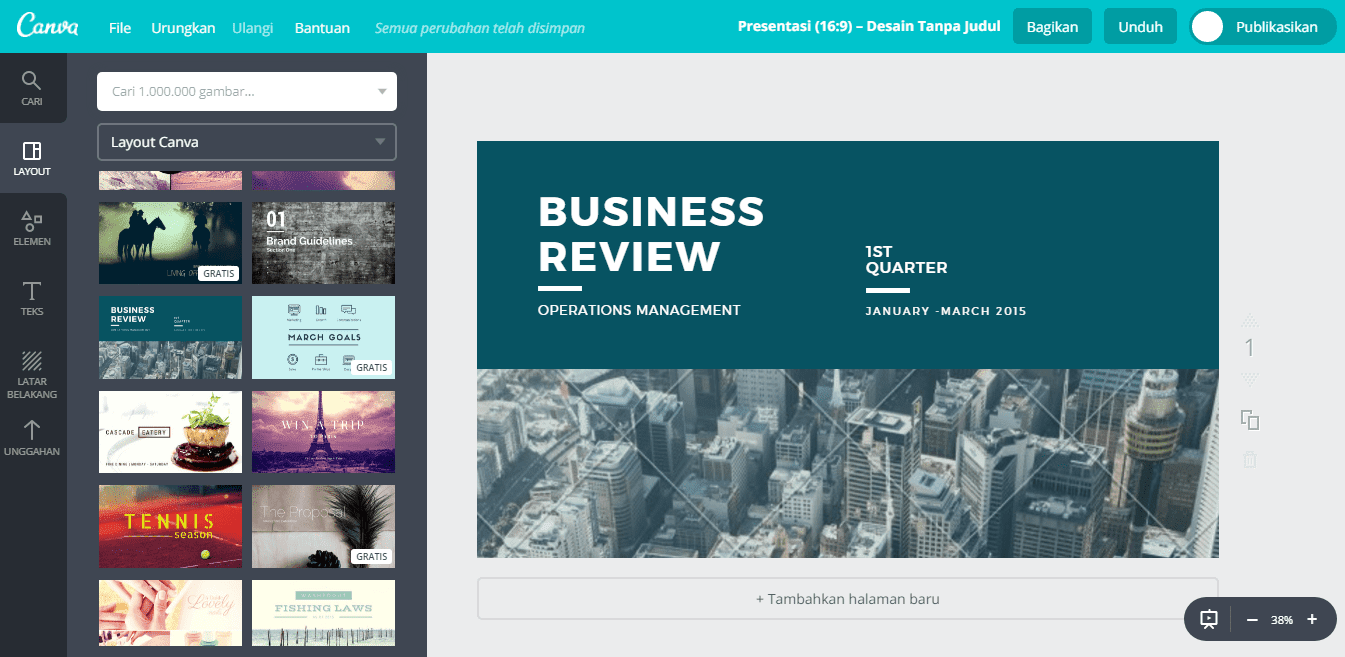Open the Bantuan menu

(x=322, y=27)
